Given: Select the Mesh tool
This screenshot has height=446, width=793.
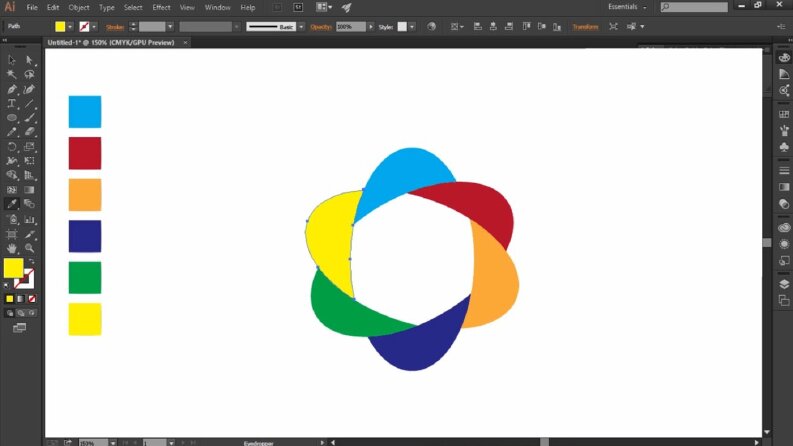Looking at the screenshot, I should tap(12, 190).
